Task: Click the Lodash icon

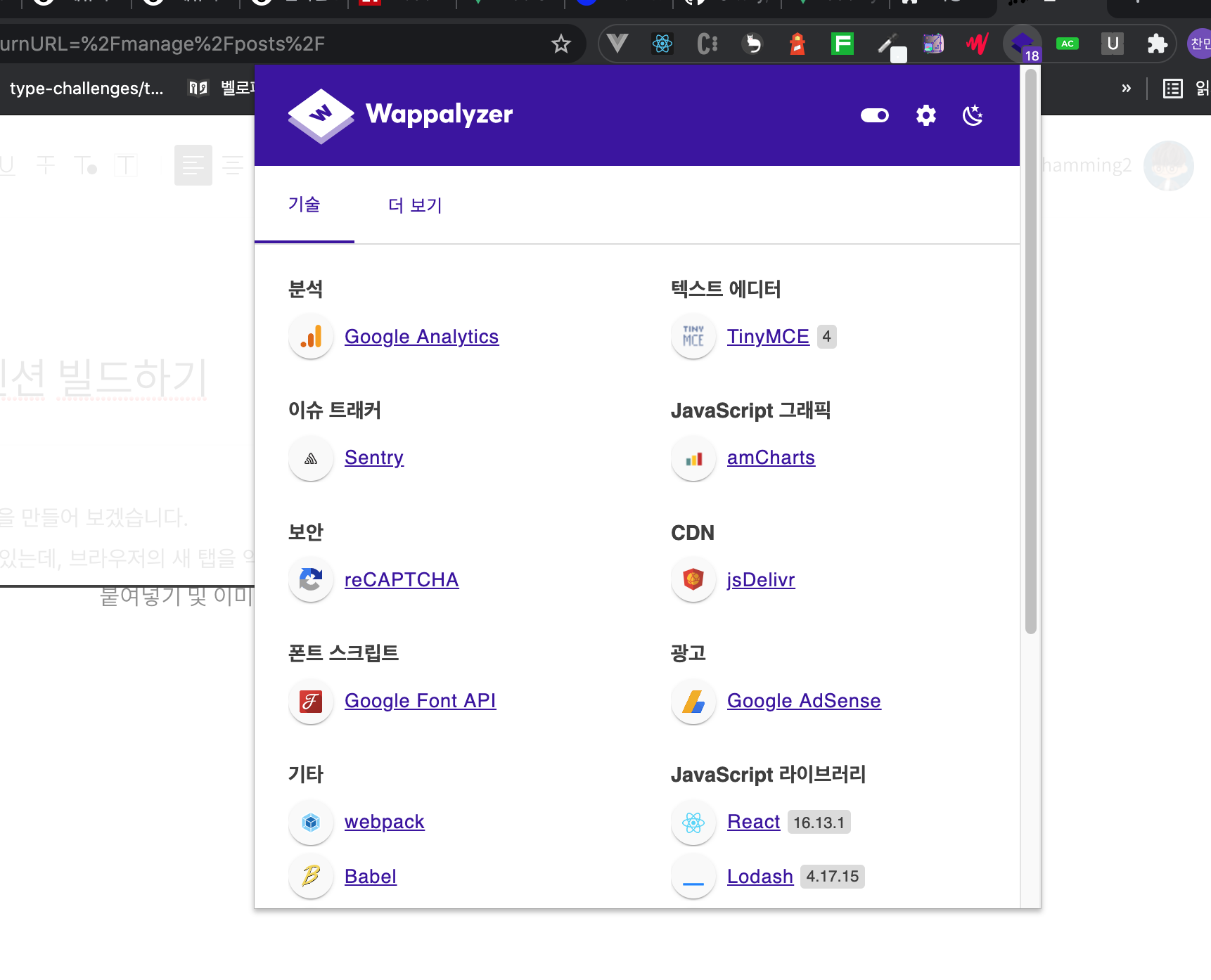Action: coord(693,877)
